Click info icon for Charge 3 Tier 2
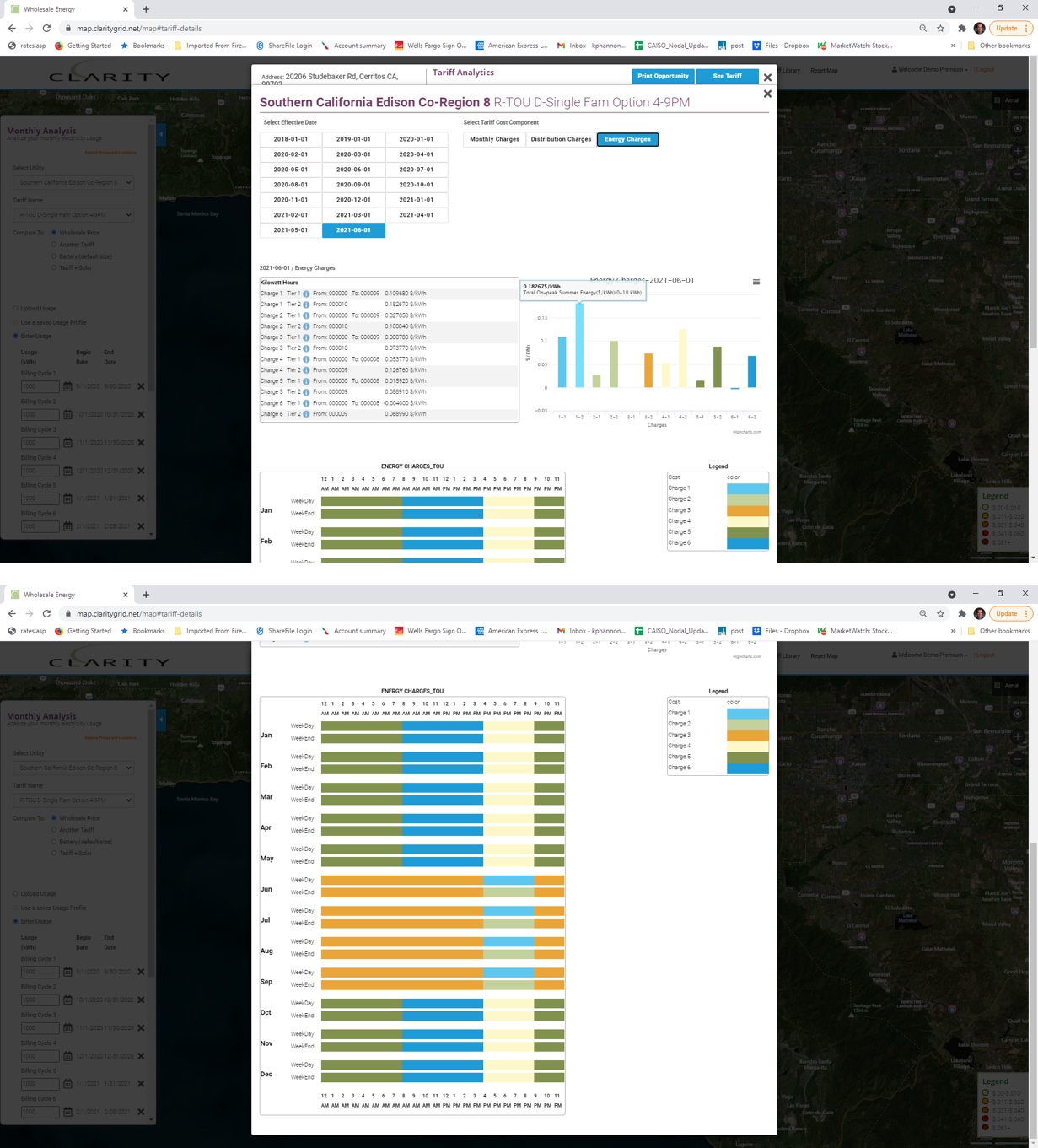Image resolution: width=1038 pixels, height=1148 pixels. [x=306, y=348]
